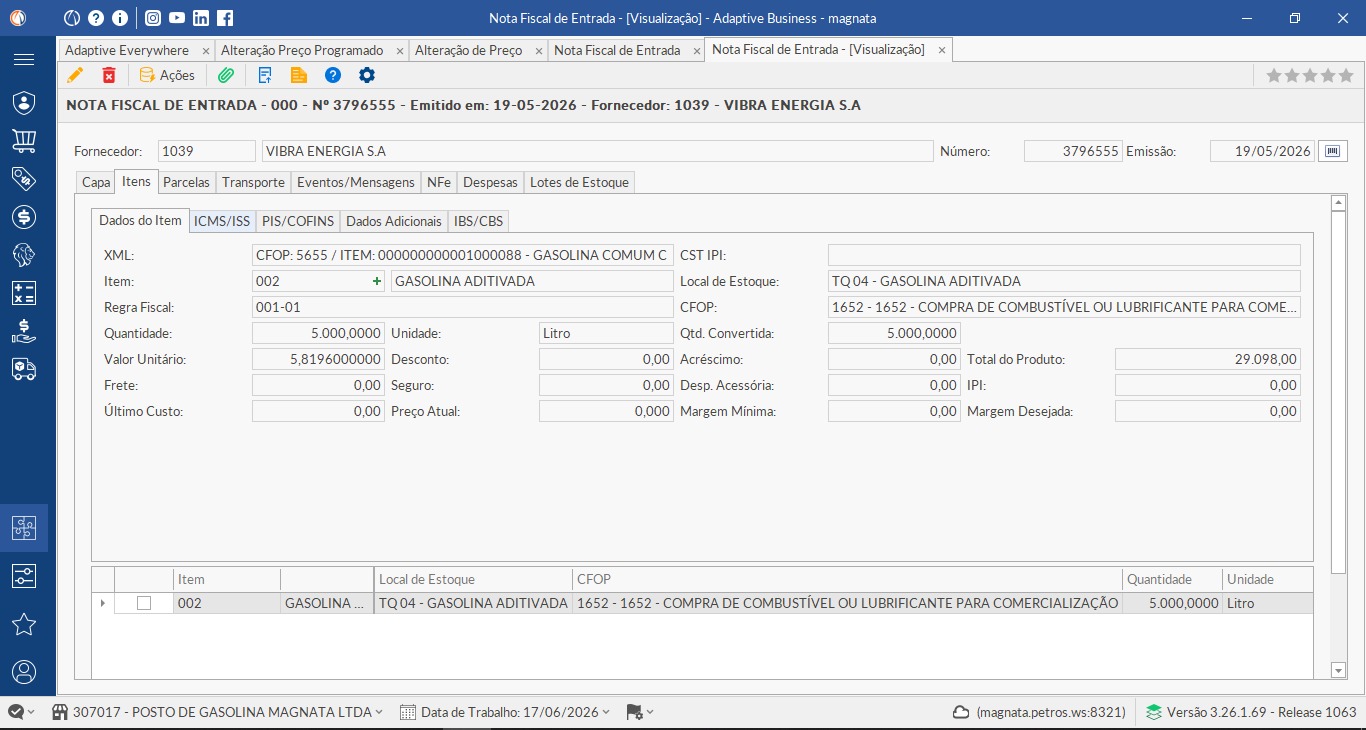1366x730 pixels.
Task: Click the YouTube icon in title bar
Action: (177, 18)
